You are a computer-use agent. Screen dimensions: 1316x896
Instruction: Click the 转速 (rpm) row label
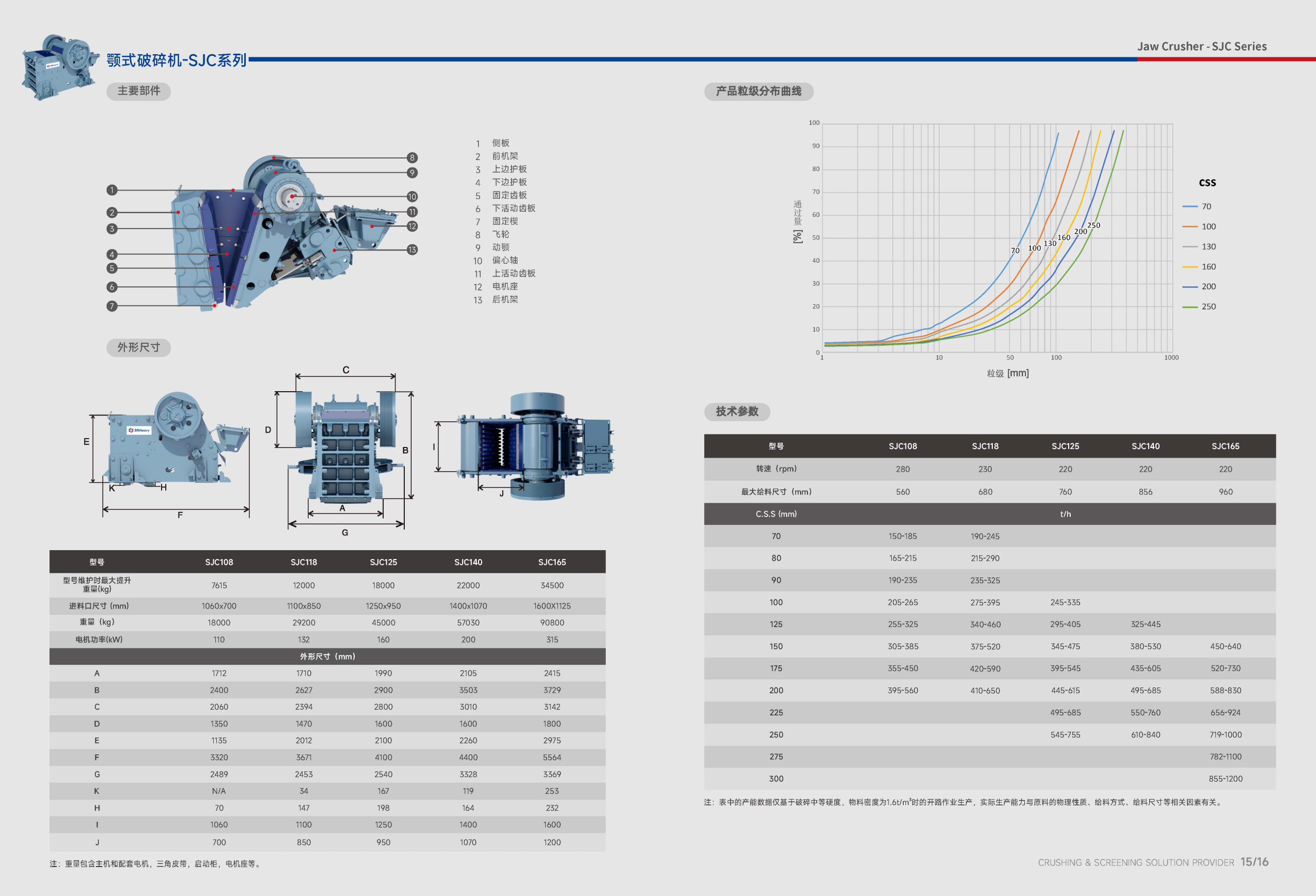point(776,469)
